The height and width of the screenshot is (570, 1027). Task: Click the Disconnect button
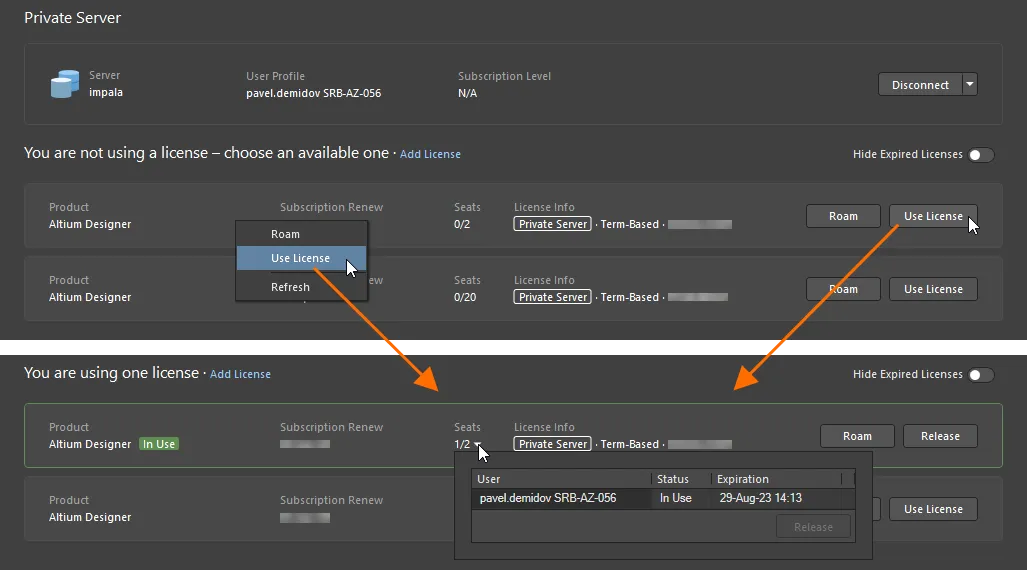[x=920, y=85]
